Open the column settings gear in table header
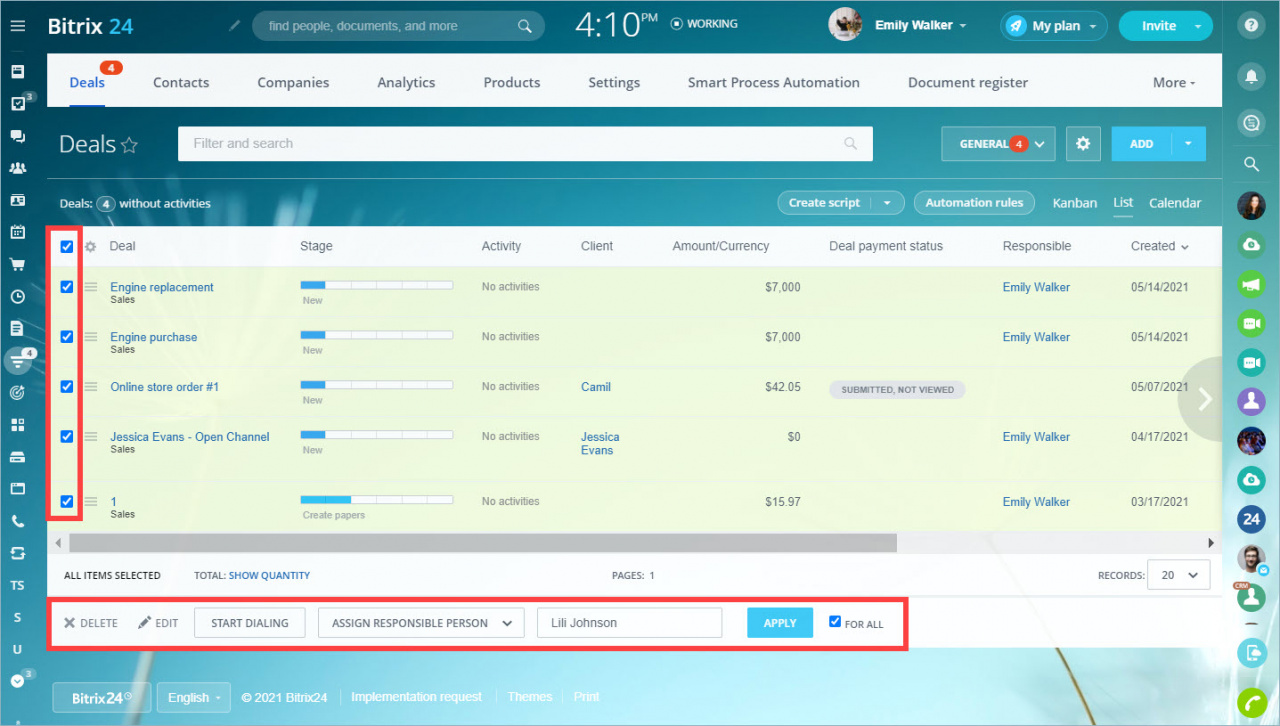Viewport: 1280px width, 726px height. tap(90, 246)
